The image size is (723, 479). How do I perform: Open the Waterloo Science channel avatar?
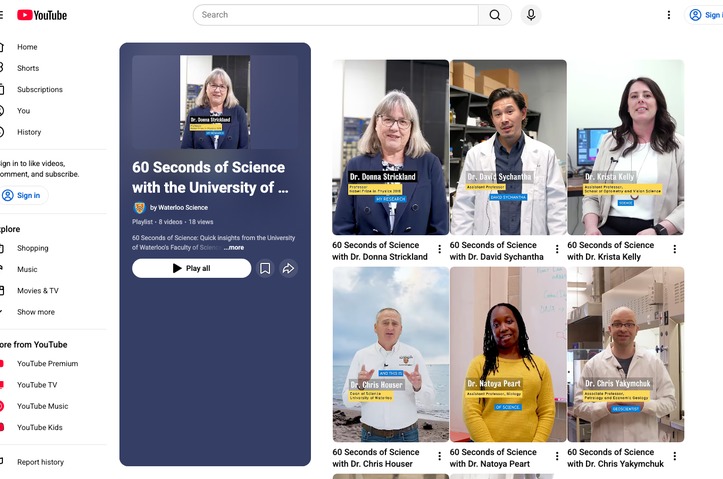point(139,207)
